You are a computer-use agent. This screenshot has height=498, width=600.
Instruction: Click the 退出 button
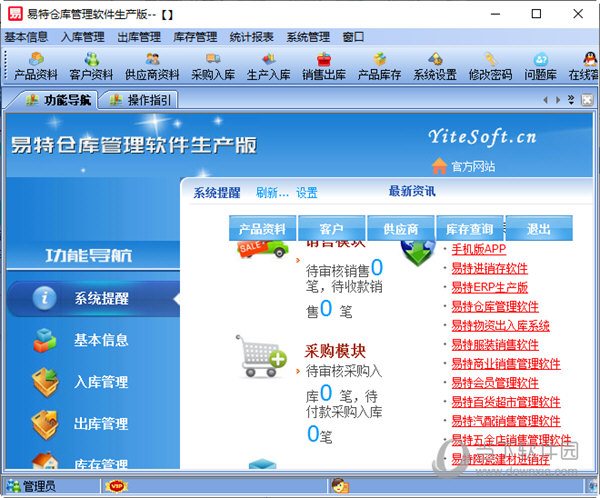[x=539, y=229]
